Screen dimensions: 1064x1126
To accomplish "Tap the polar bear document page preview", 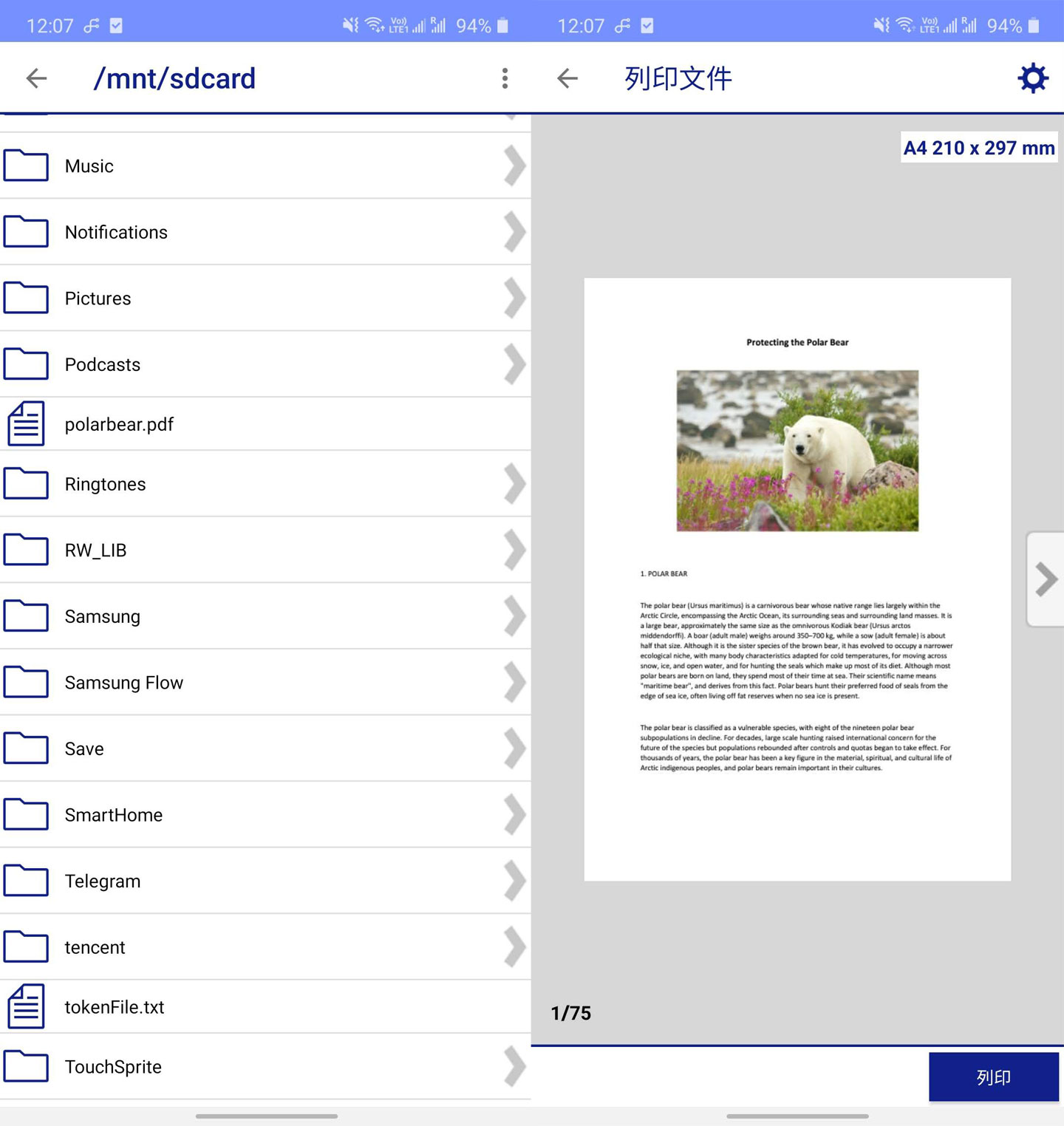I will click(x=797, y=579).
